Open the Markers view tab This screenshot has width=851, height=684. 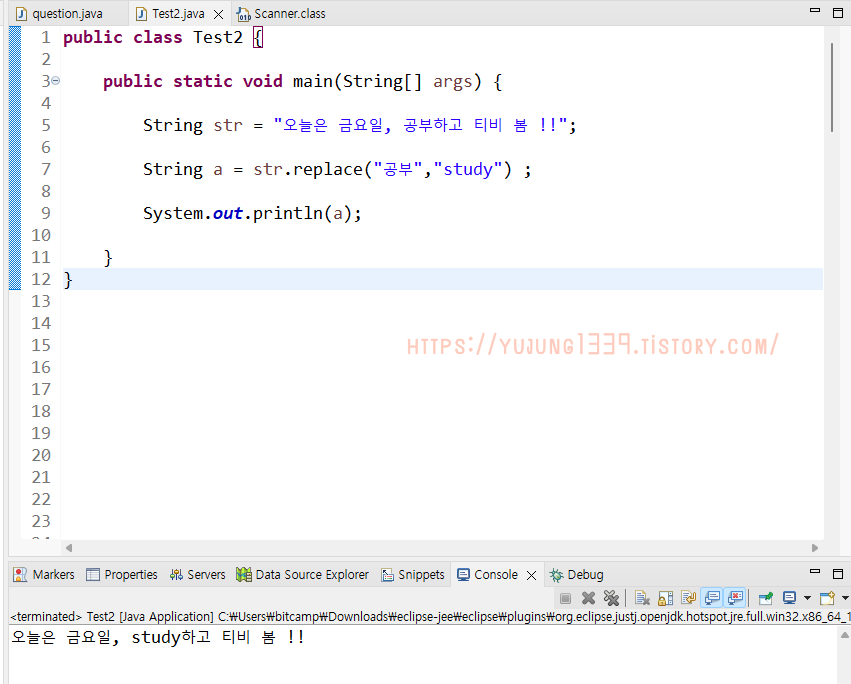pyautogui.click(x=44, y=574)
